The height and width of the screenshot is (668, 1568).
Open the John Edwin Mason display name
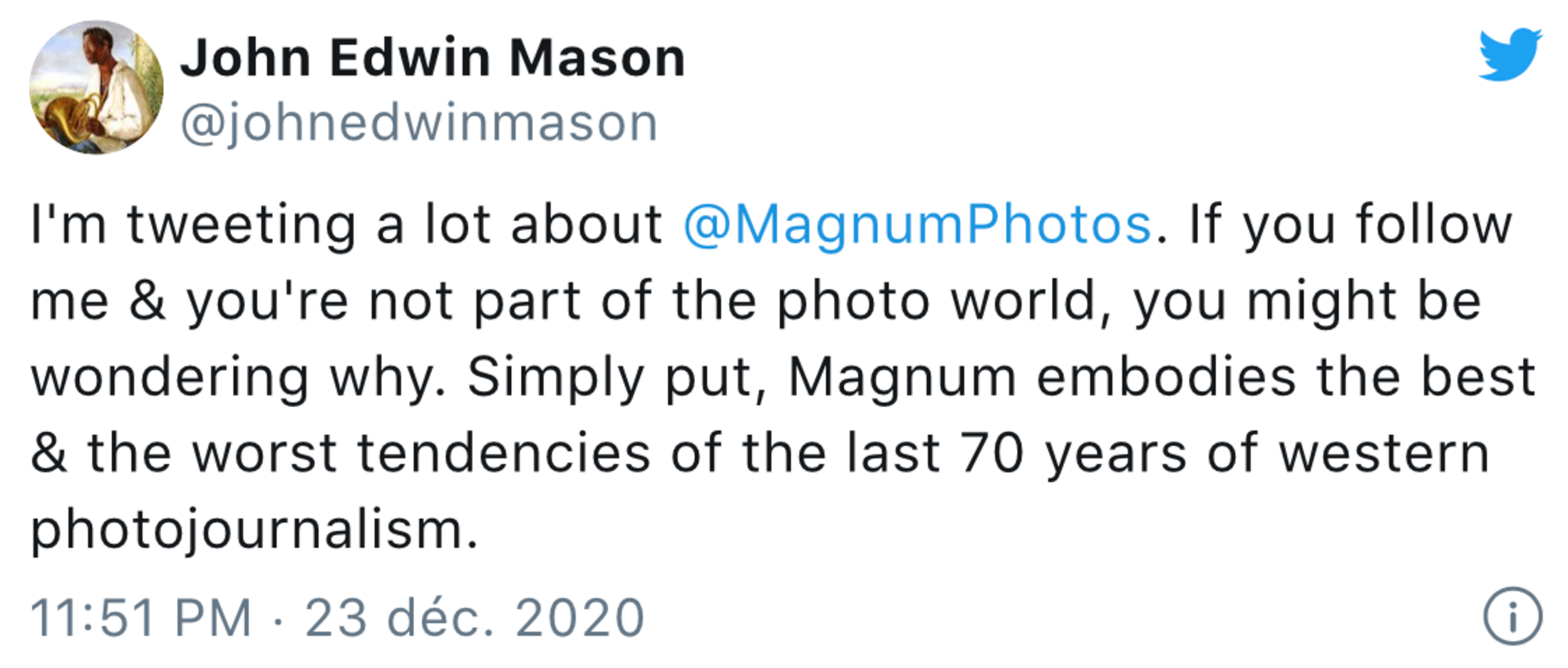pos(433,57)
